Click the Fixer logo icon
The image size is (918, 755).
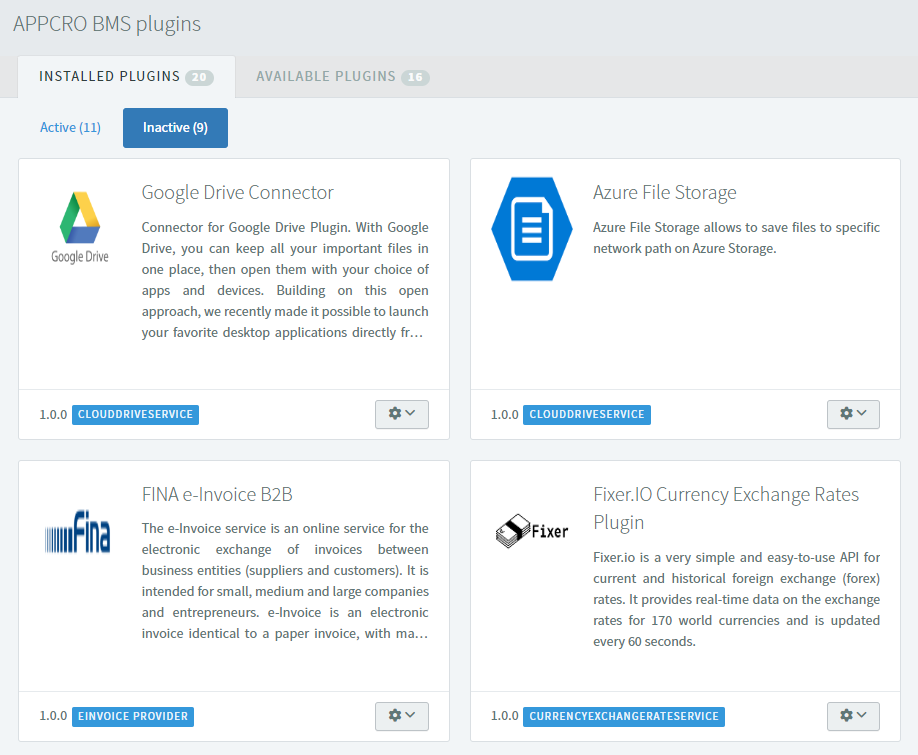(532, 531)
